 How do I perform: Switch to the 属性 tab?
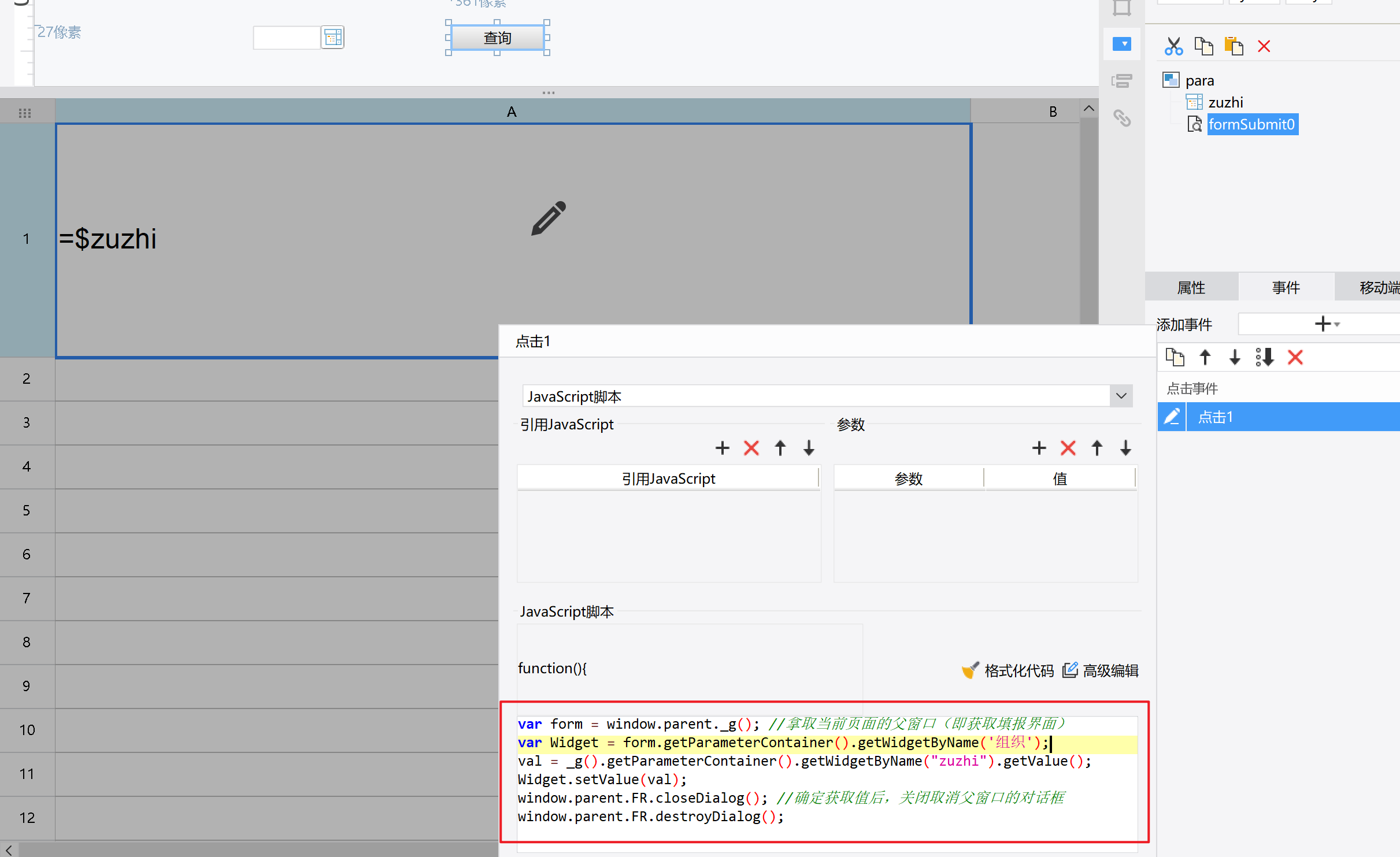coord(1191,287)
